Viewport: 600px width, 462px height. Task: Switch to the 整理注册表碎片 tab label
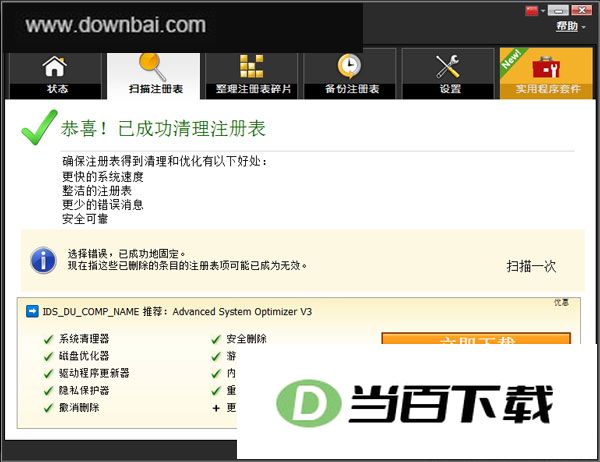[253, 89]
